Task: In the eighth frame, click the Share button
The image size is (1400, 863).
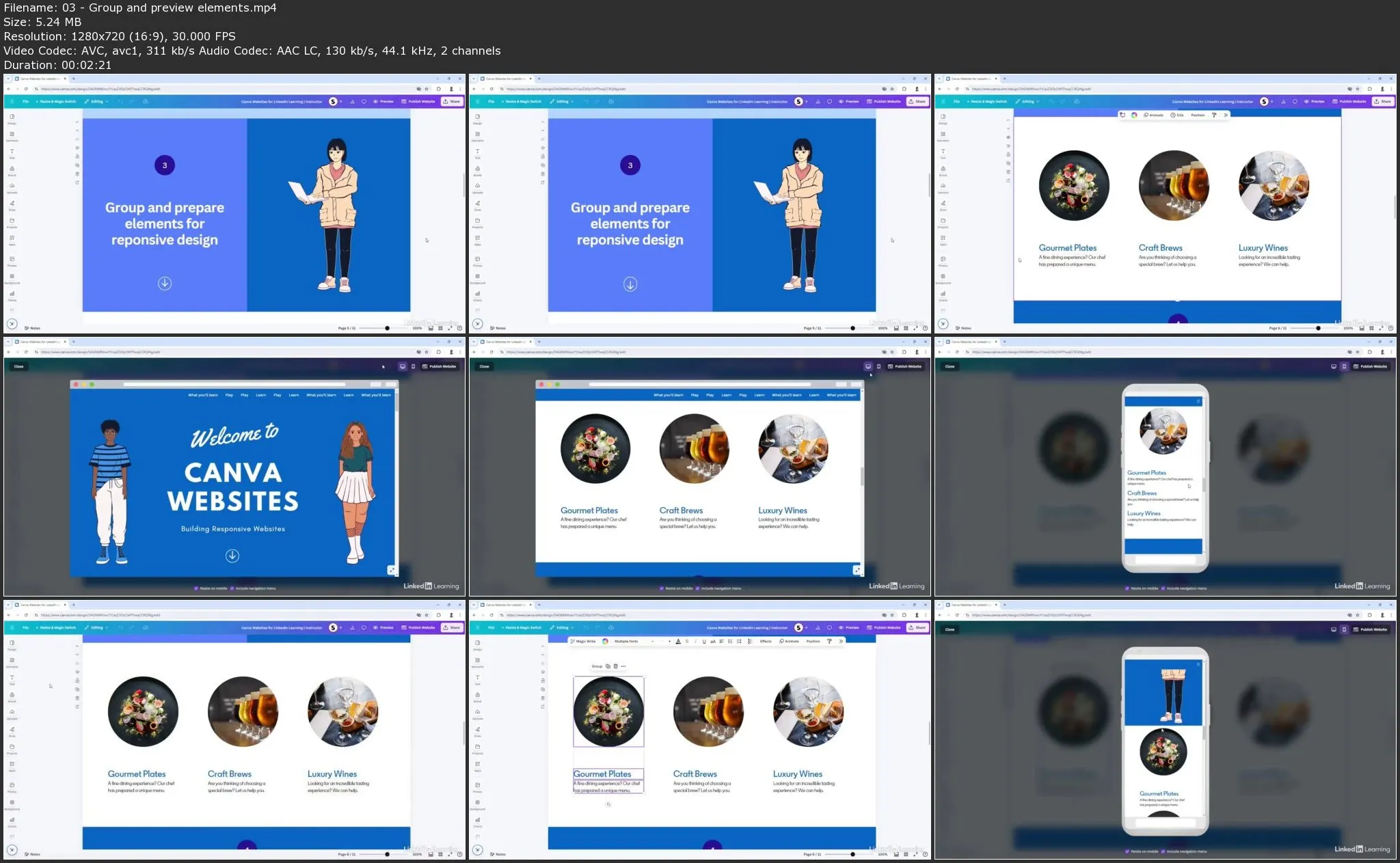Action: click(917, 627)
